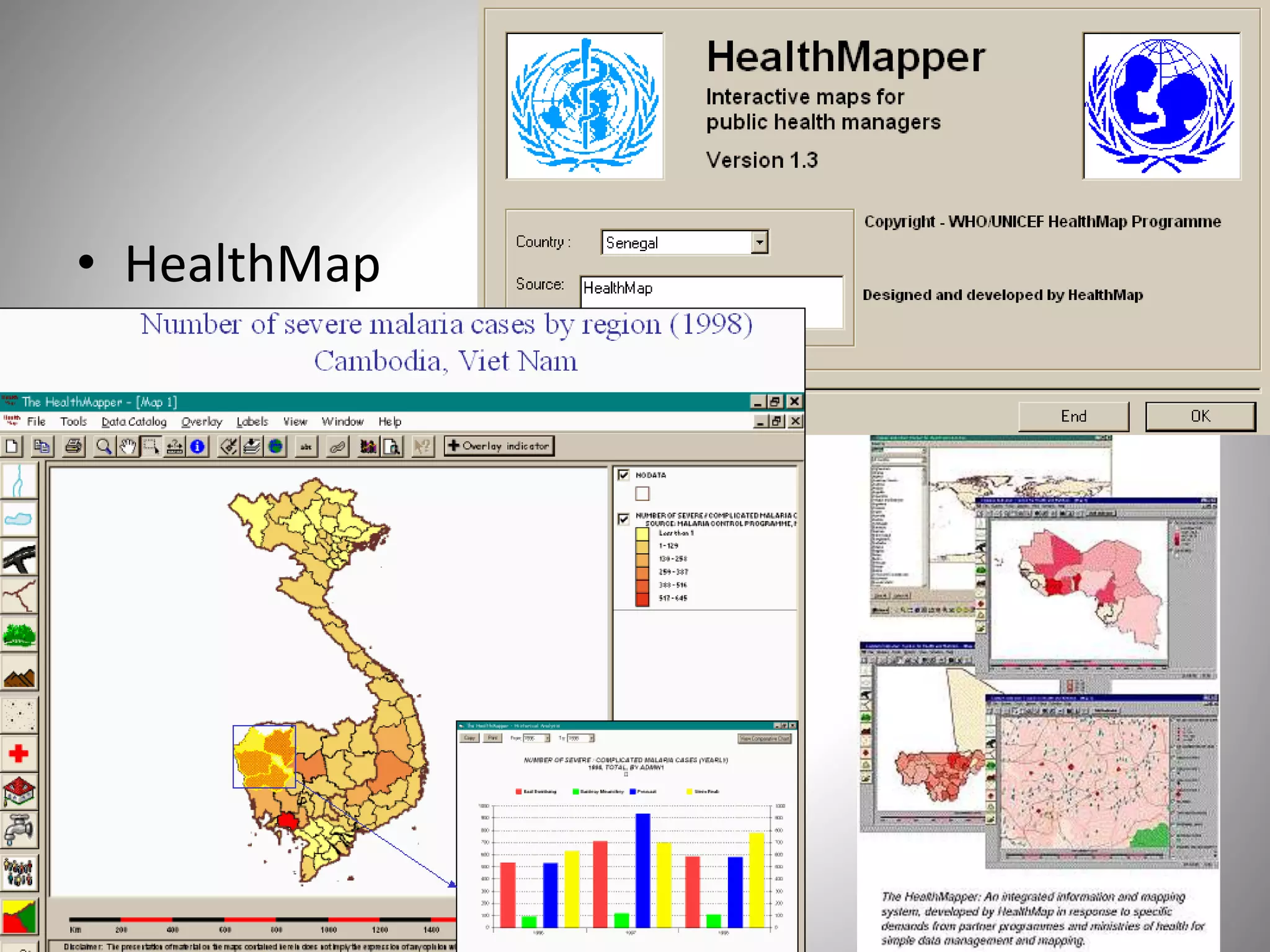
Task: Click the blue highlighted rectangle on Cambodia map
Action: [264, 756]
